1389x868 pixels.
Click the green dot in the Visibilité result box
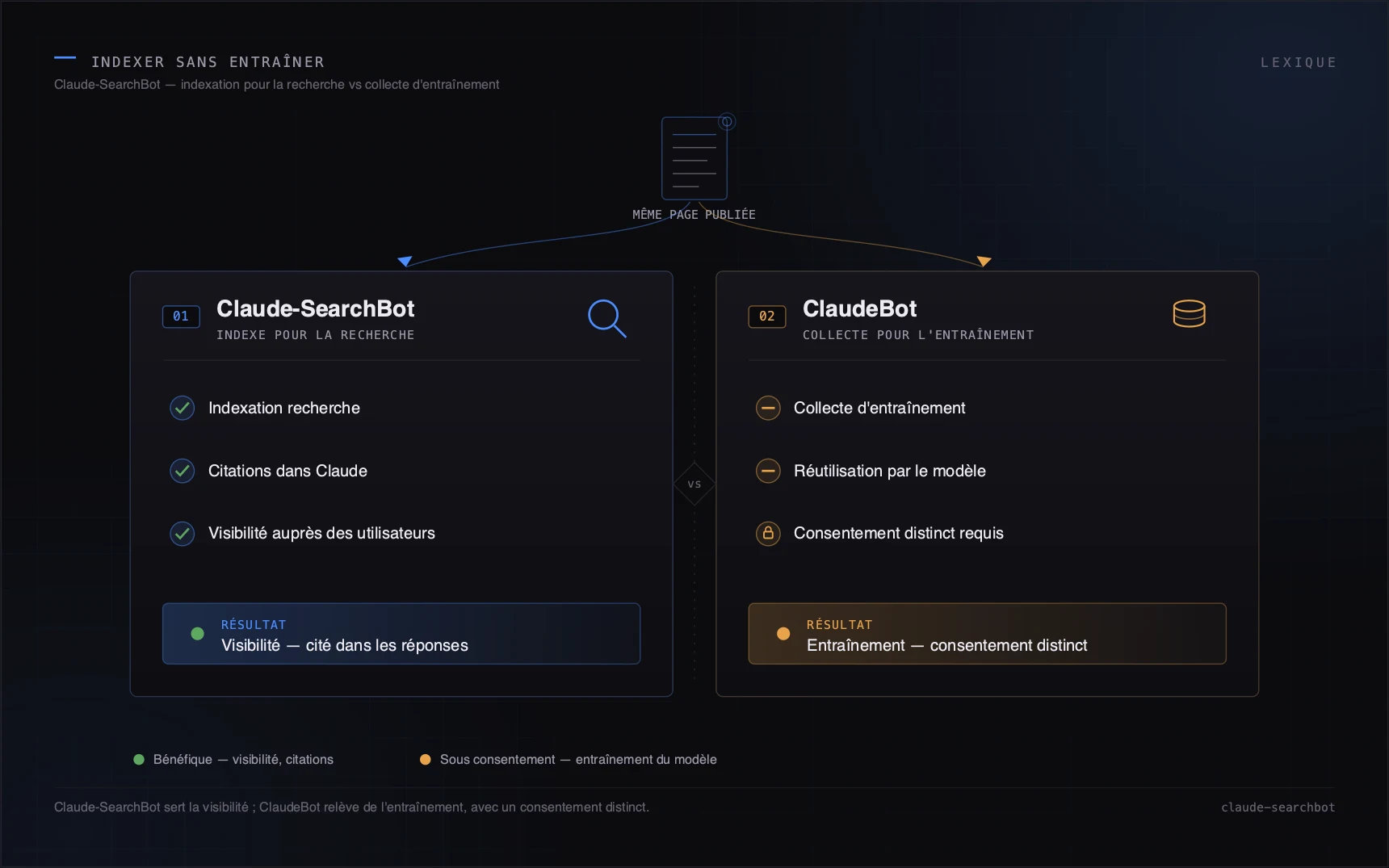click(x=197, y=634)
